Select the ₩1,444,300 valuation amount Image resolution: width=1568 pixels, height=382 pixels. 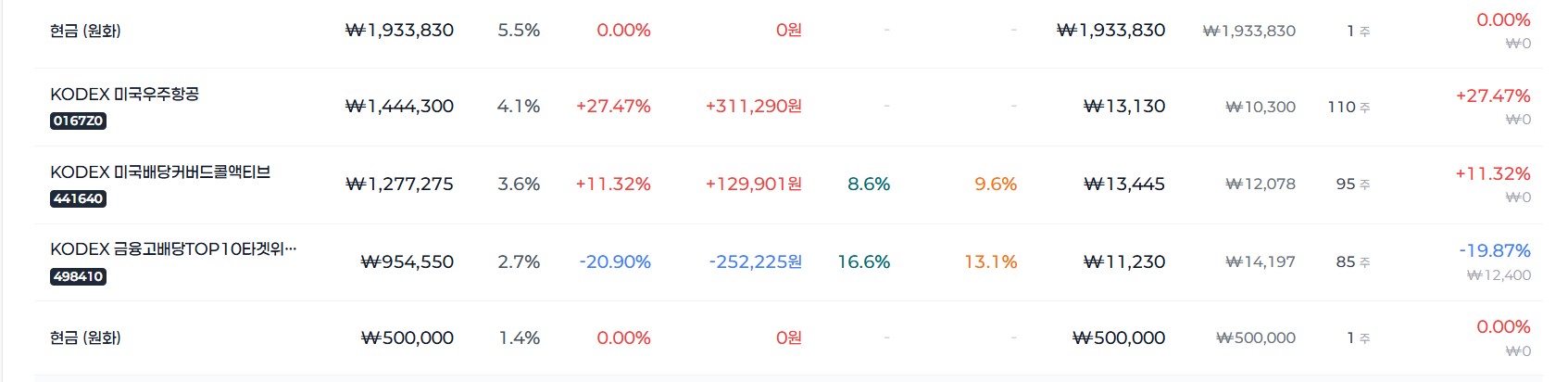pyautogui.click(x=399, y=106)
